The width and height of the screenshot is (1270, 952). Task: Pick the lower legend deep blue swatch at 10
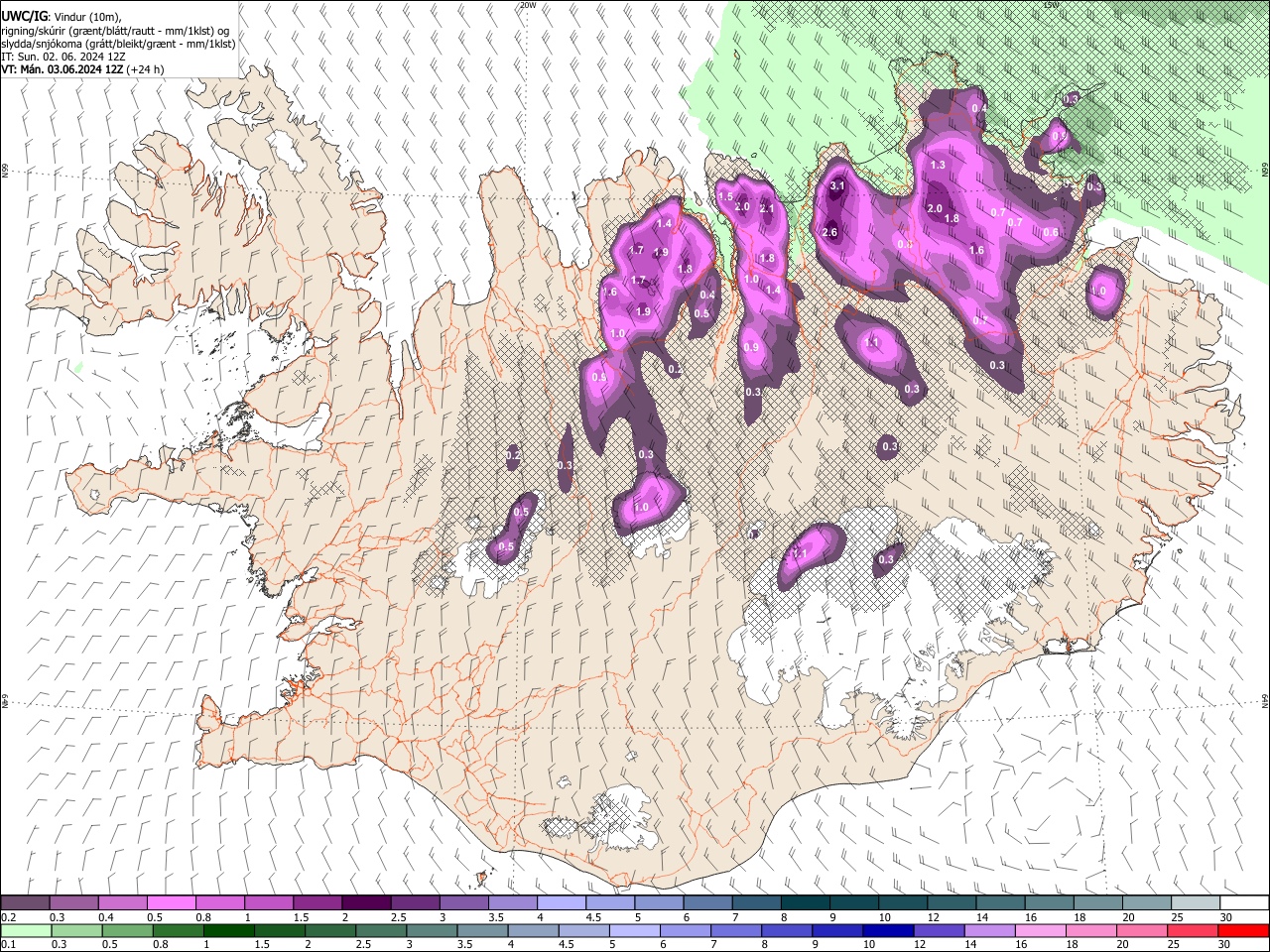tap(888, 931)
